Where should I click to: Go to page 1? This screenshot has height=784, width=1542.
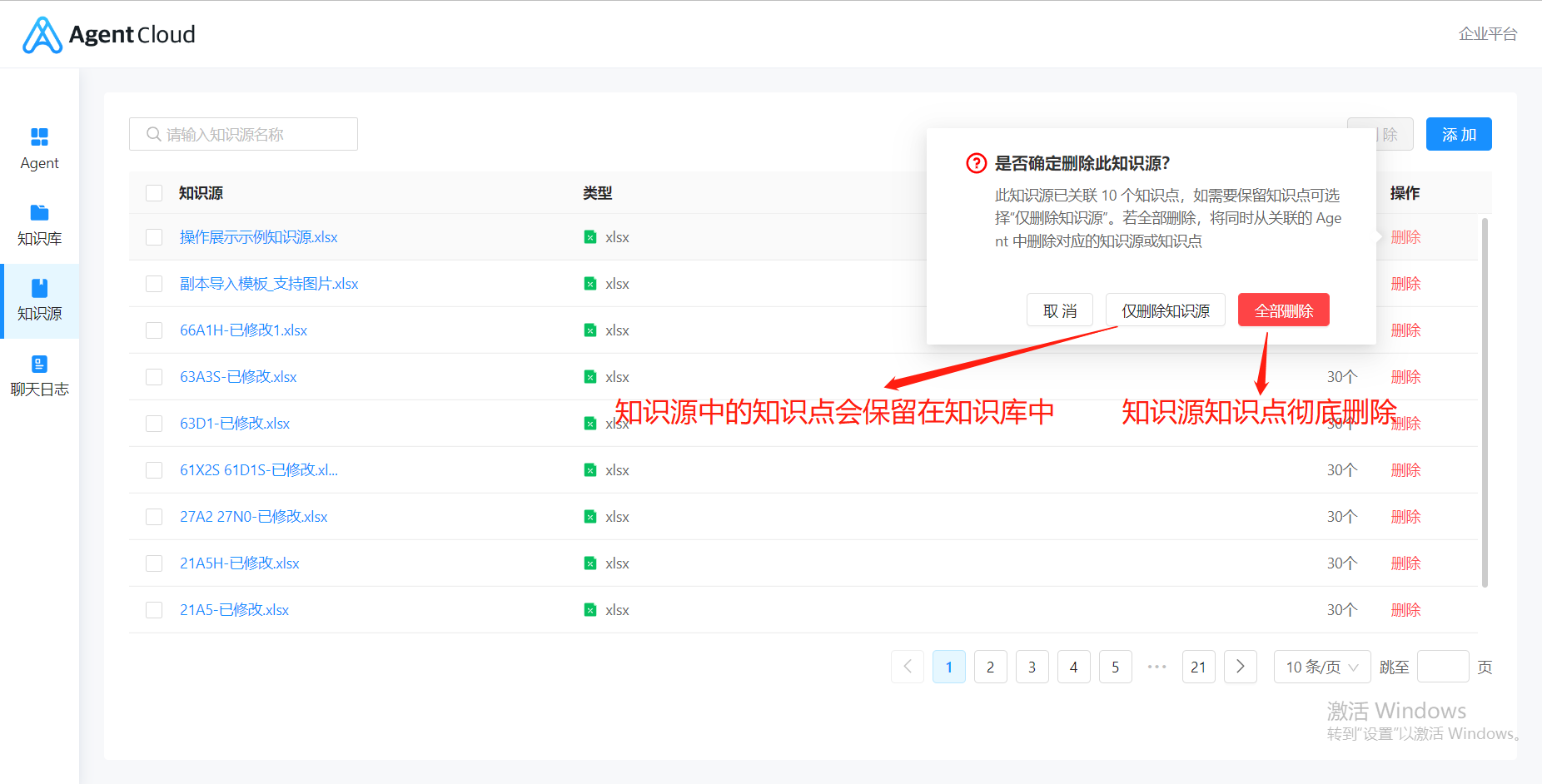pyautogui.click(x=949, y=667)
